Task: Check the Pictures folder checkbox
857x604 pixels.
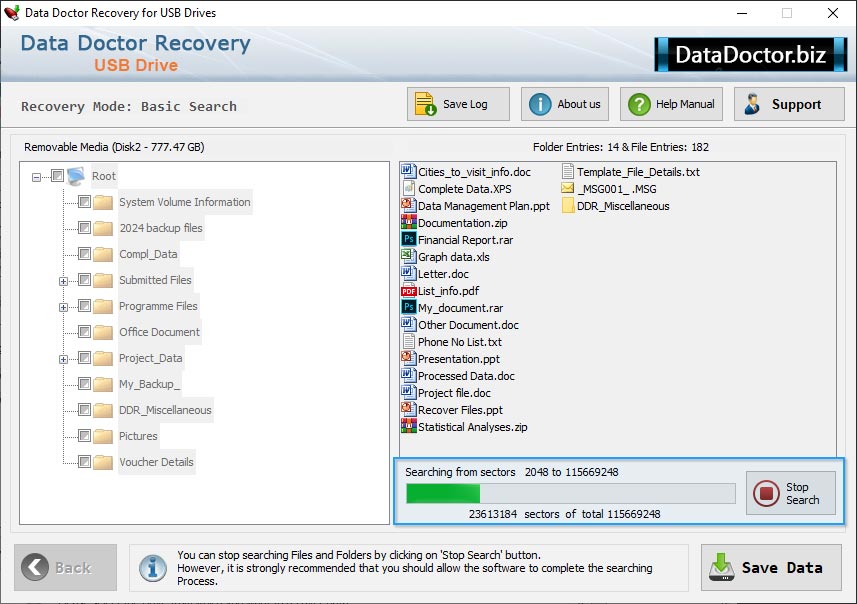Action: 84,436
